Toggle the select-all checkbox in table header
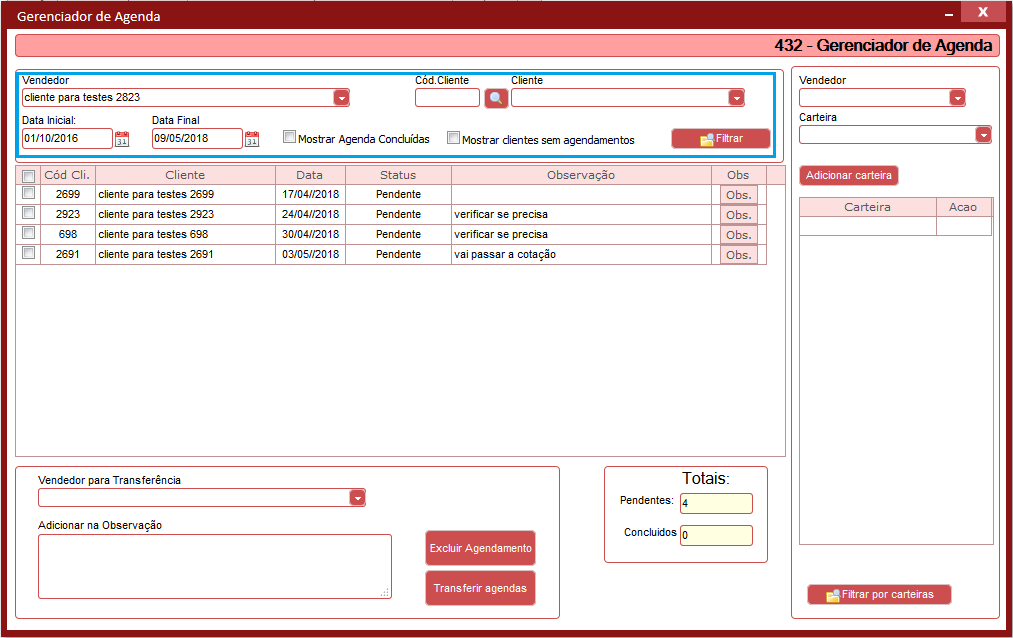The image size is (1013, 638). point(28,176)
